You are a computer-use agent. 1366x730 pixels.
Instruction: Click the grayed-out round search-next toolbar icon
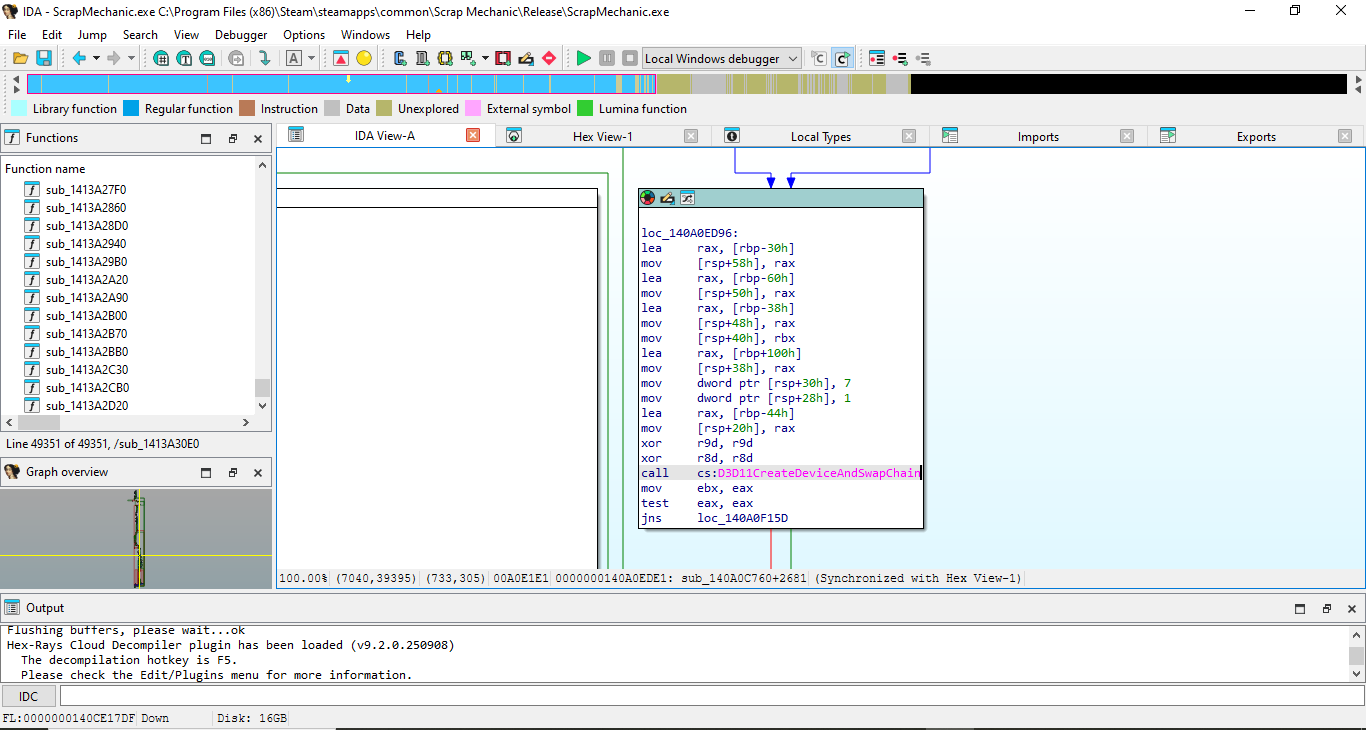[236, 58]
